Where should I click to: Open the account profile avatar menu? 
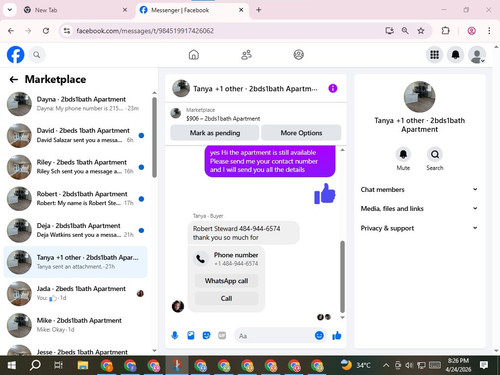[477, 55]
